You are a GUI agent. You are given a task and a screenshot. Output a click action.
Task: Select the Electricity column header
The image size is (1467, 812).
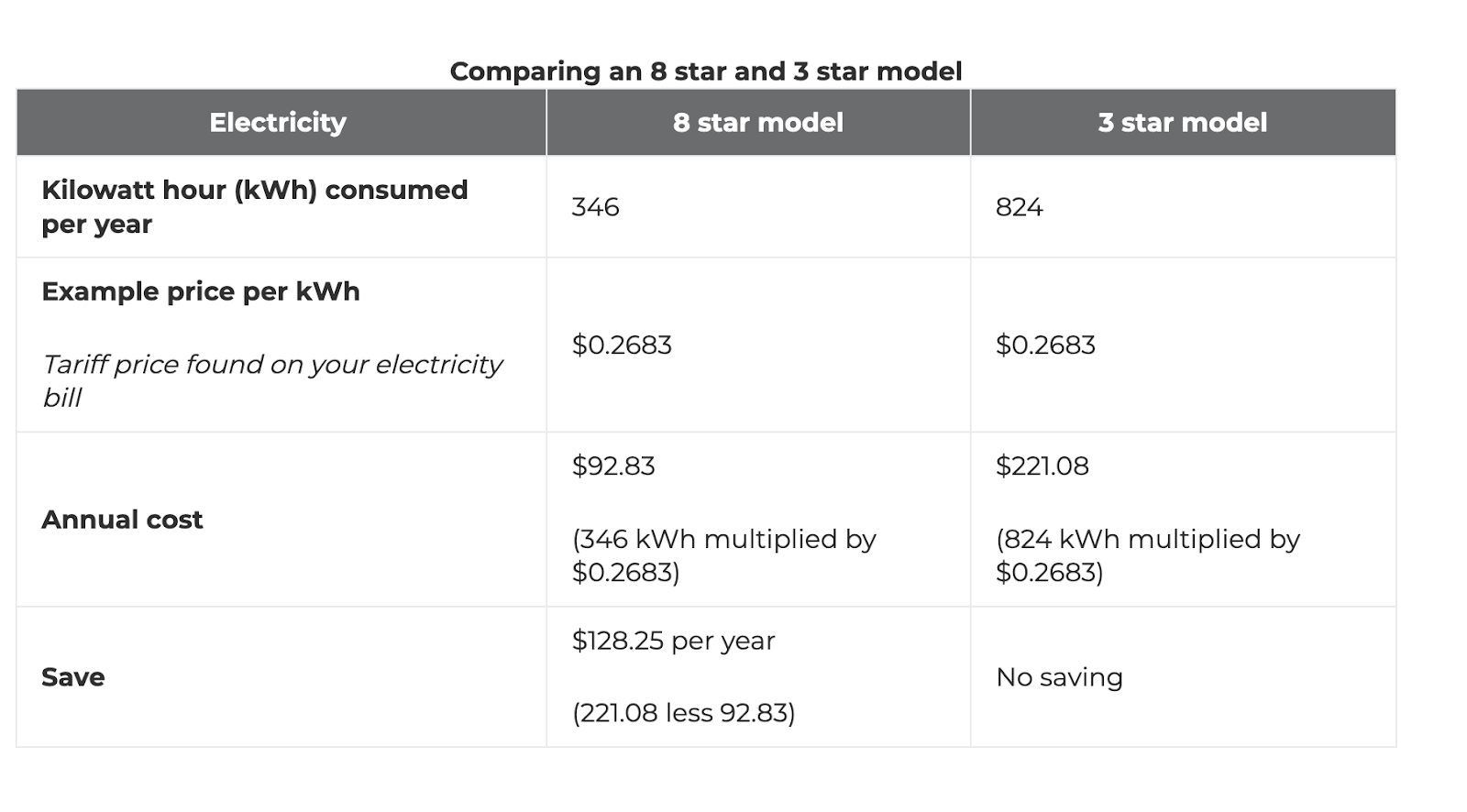pyautogui.click(x=281, y=123)
